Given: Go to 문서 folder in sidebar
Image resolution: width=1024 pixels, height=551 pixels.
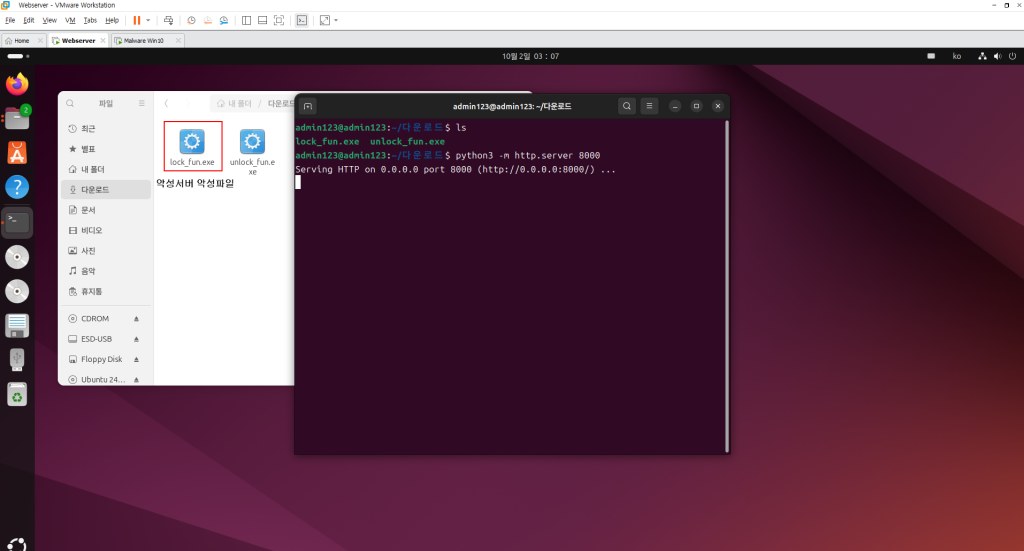Looking at the screenshot, I should (x=88, y=210).
